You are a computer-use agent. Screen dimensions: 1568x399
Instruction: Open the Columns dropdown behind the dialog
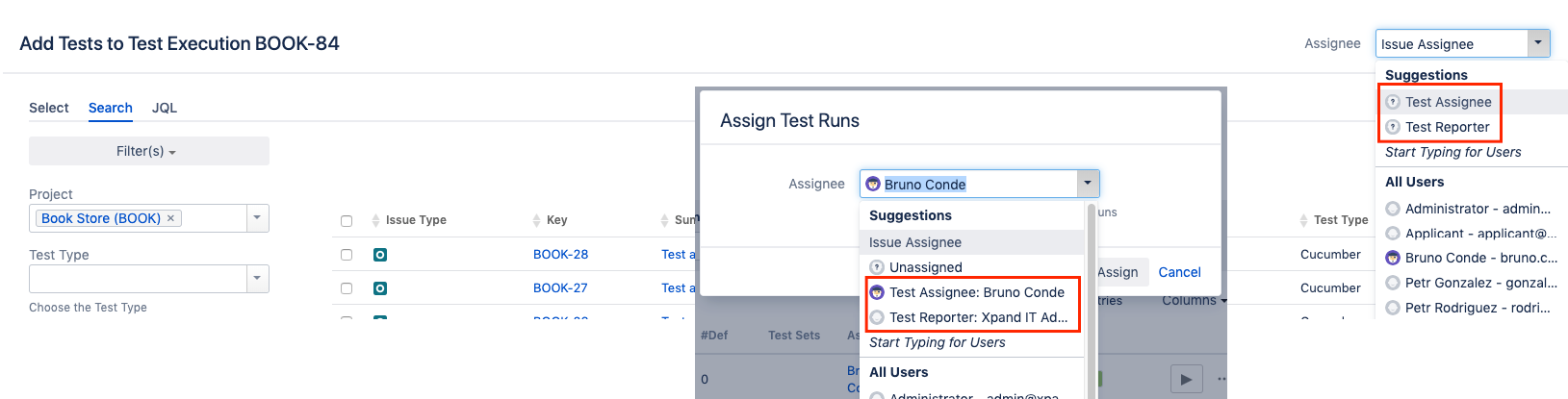pos(1195,301)
